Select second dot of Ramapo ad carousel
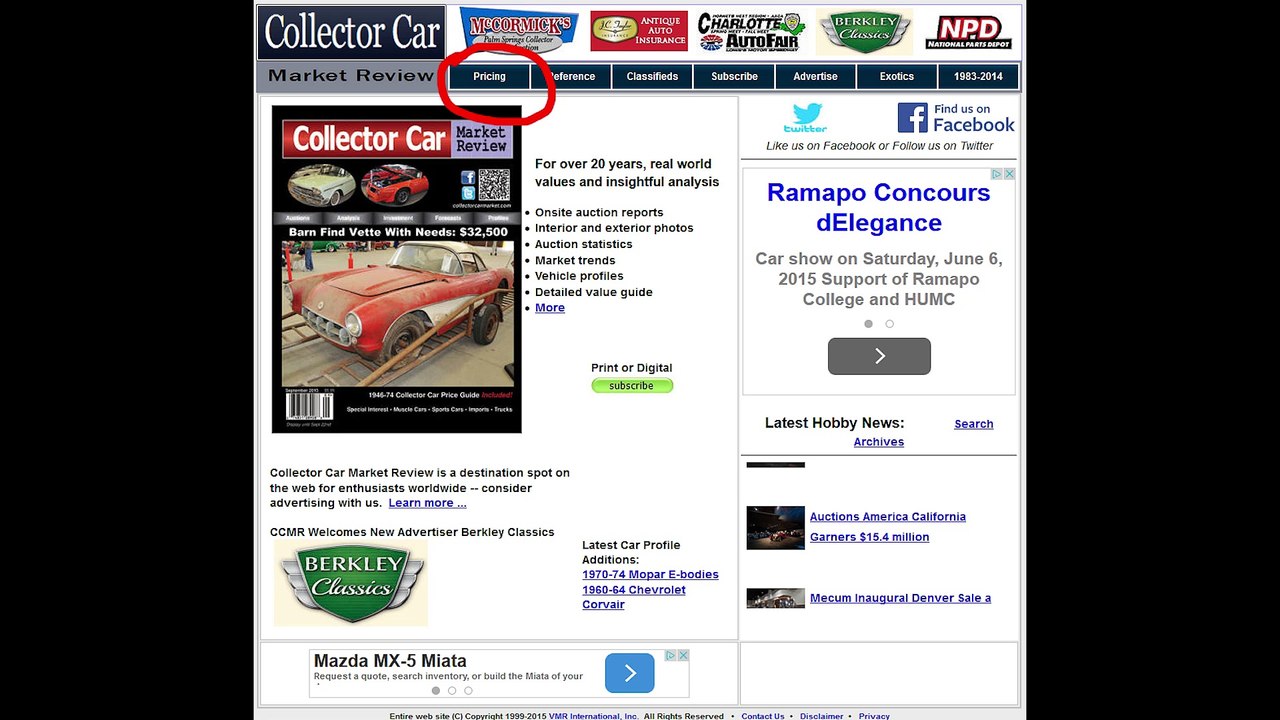 889,324
